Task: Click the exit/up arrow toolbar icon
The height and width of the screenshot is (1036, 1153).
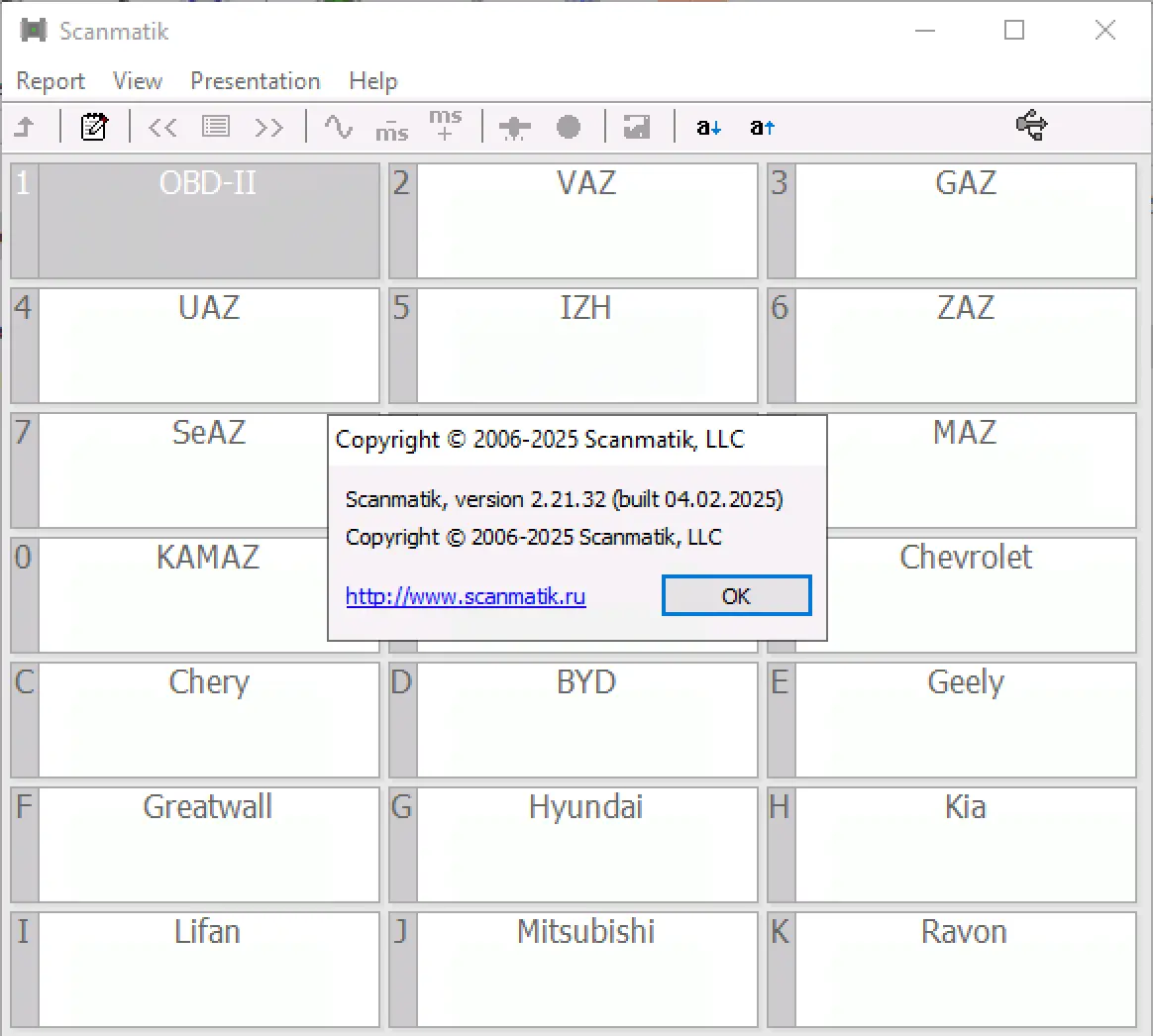Action: click(28, 127)
